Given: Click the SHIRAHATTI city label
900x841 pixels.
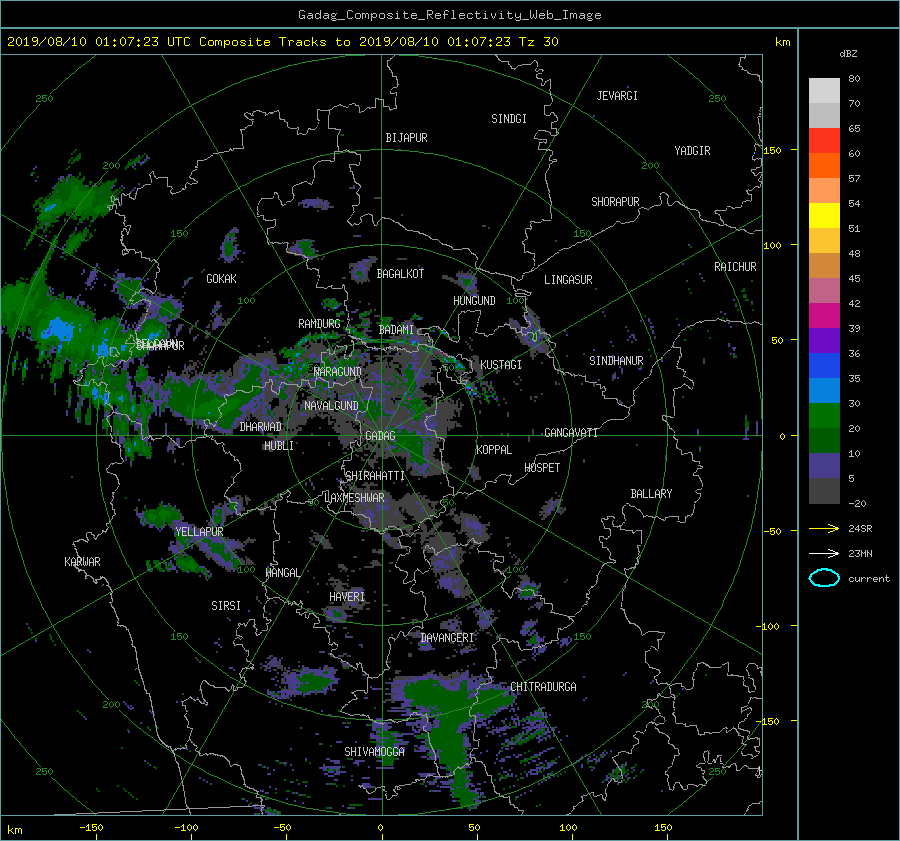Looking at the screenshot, I should point(375,476).
